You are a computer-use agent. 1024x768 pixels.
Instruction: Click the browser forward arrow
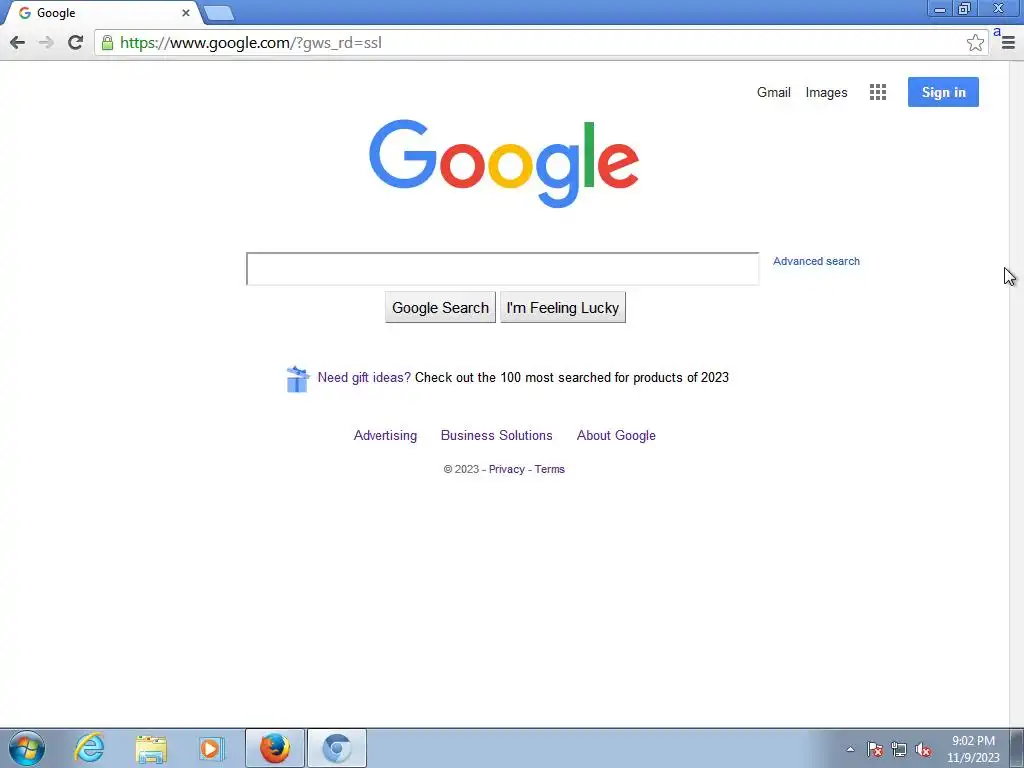46,43
